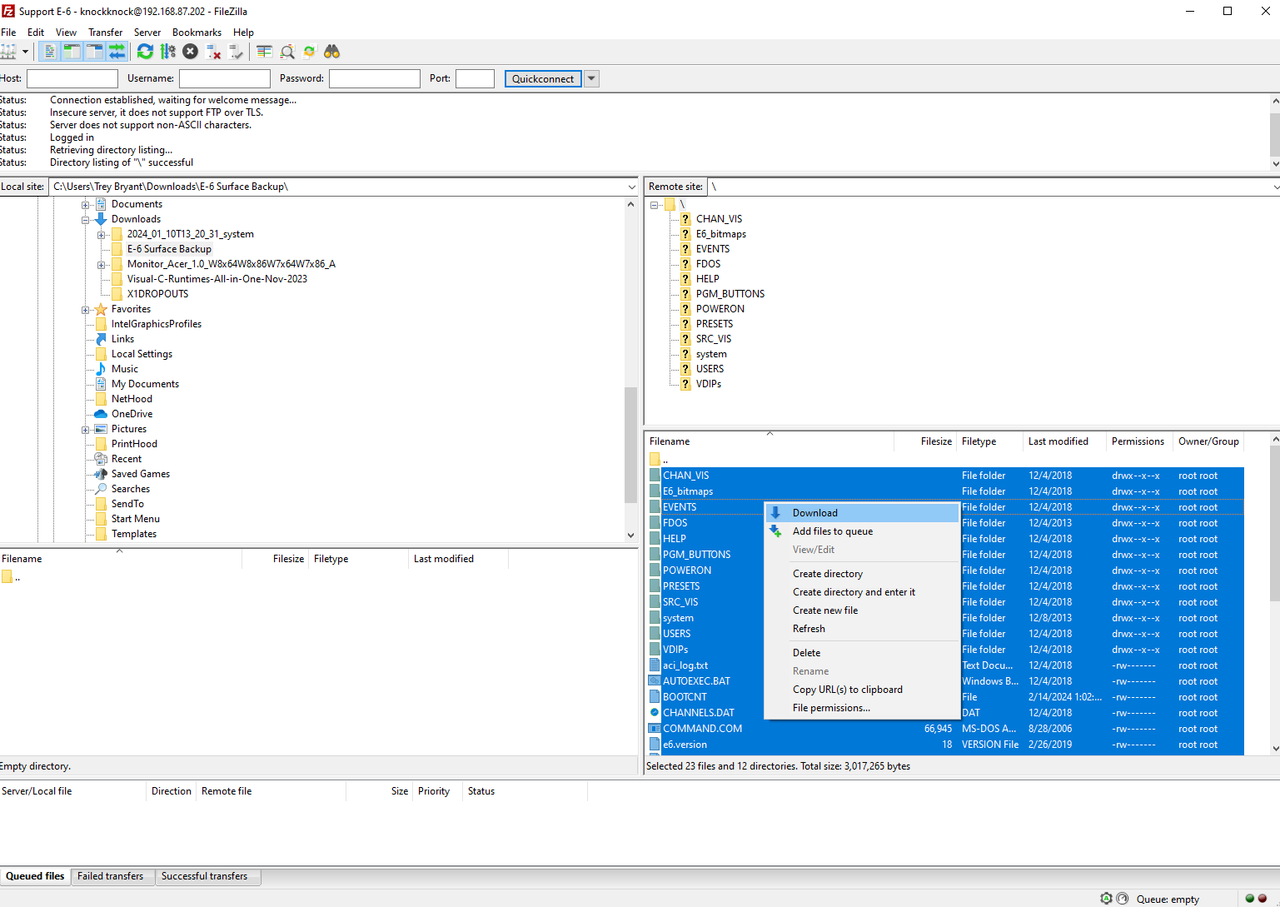The height and width of the screenshot is (907, 1280).
Task: Collapse the Downloads tree node
Action: tap(86, 219)
